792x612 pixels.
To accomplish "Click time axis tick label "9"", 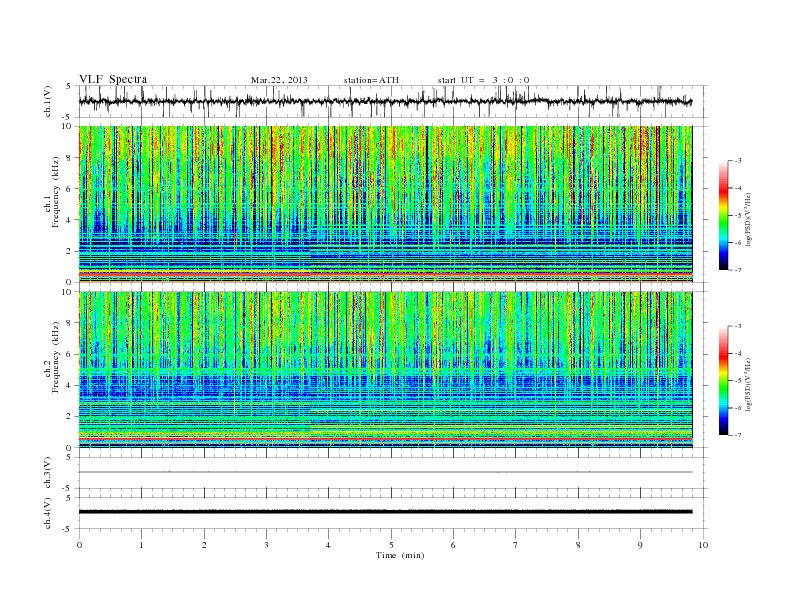I will click(x=640, y=545).
